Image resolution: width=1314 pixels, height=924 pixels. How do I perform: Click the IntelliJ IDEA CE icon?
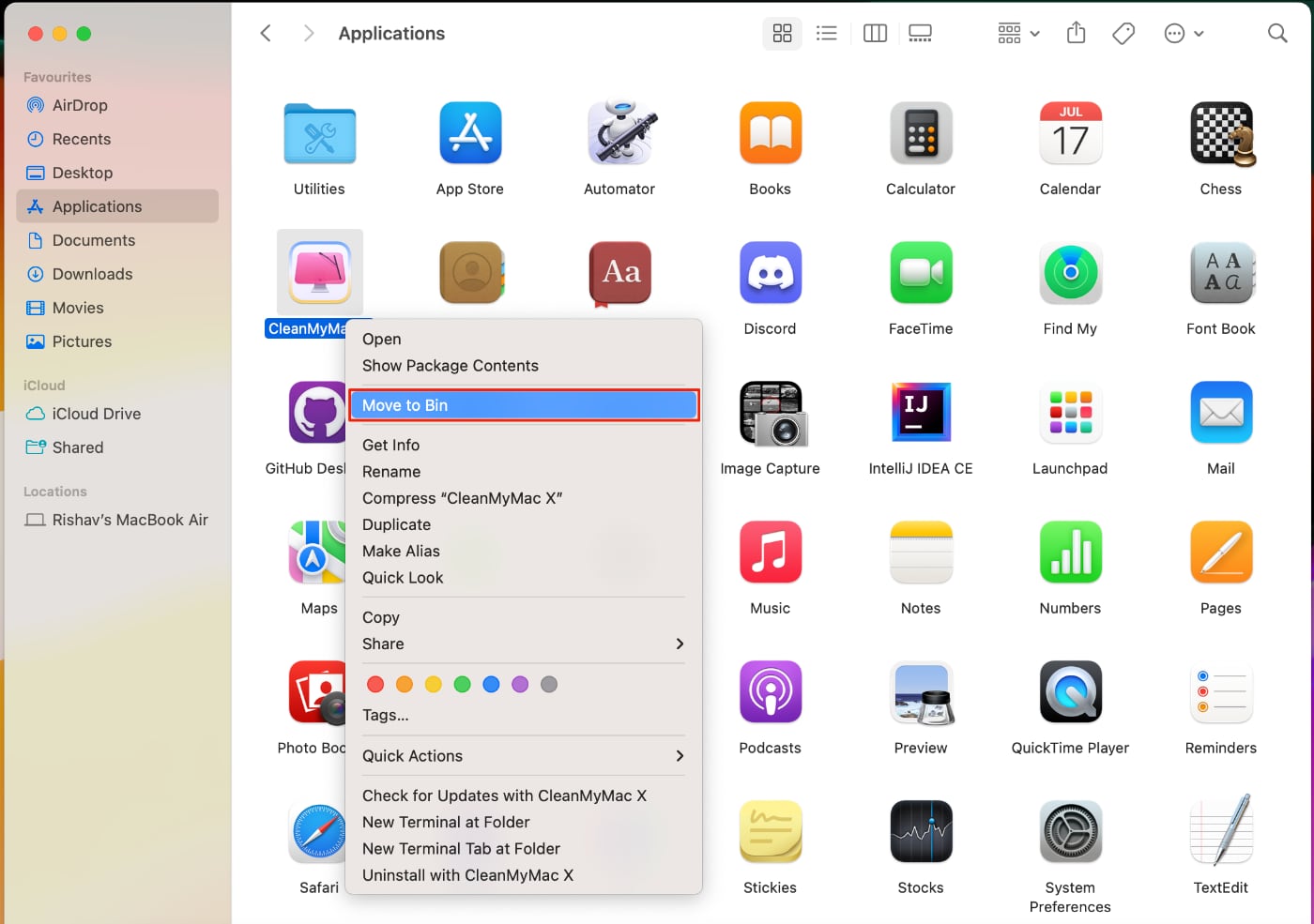[921, 413]
